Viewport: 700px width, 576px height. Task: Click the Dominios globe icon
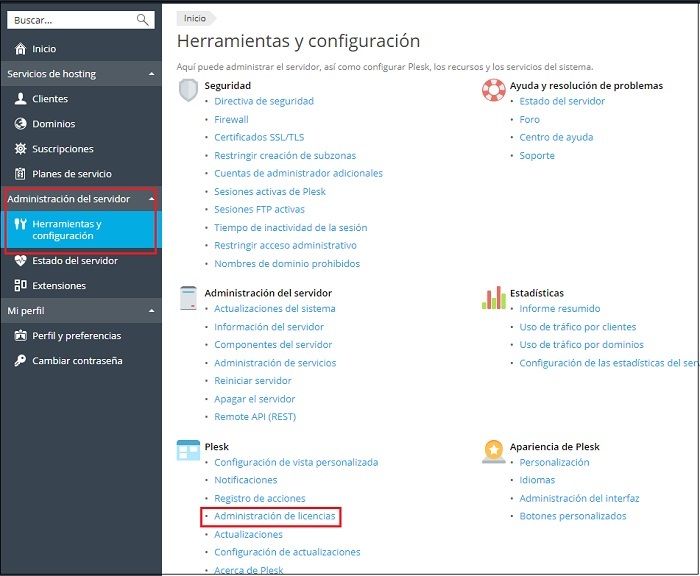20,124
